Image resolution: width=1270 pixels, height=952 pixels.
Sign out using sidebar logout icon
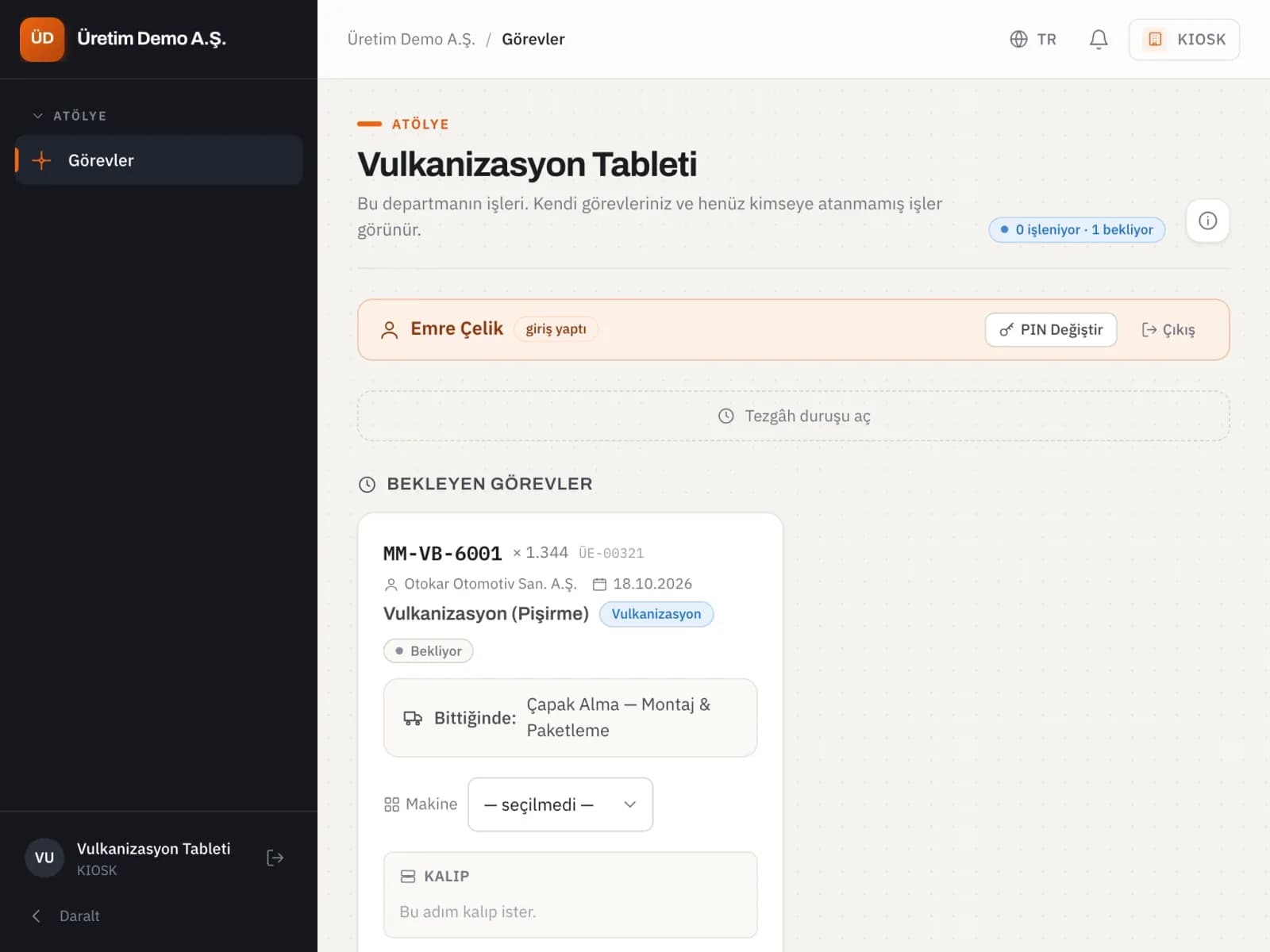(x=275, y=858)
